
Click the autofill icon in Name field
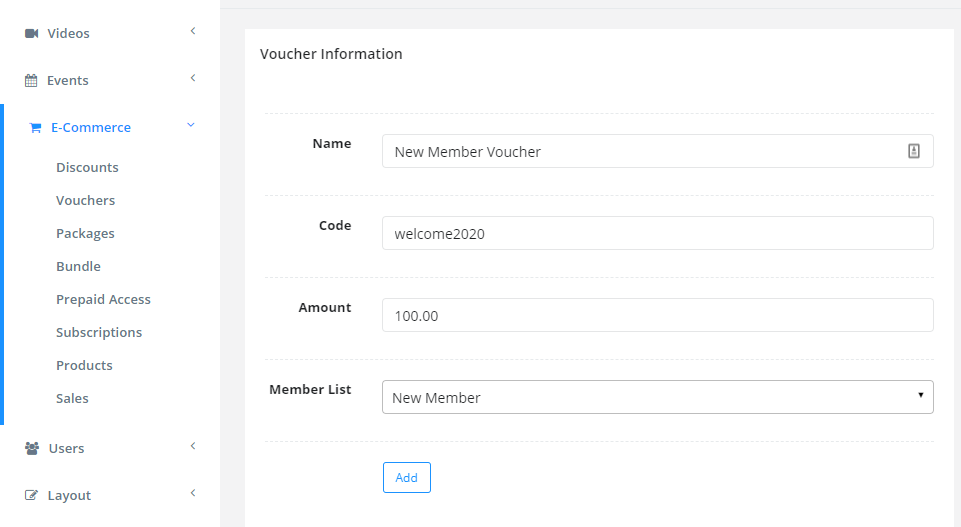tap(913, 151)
